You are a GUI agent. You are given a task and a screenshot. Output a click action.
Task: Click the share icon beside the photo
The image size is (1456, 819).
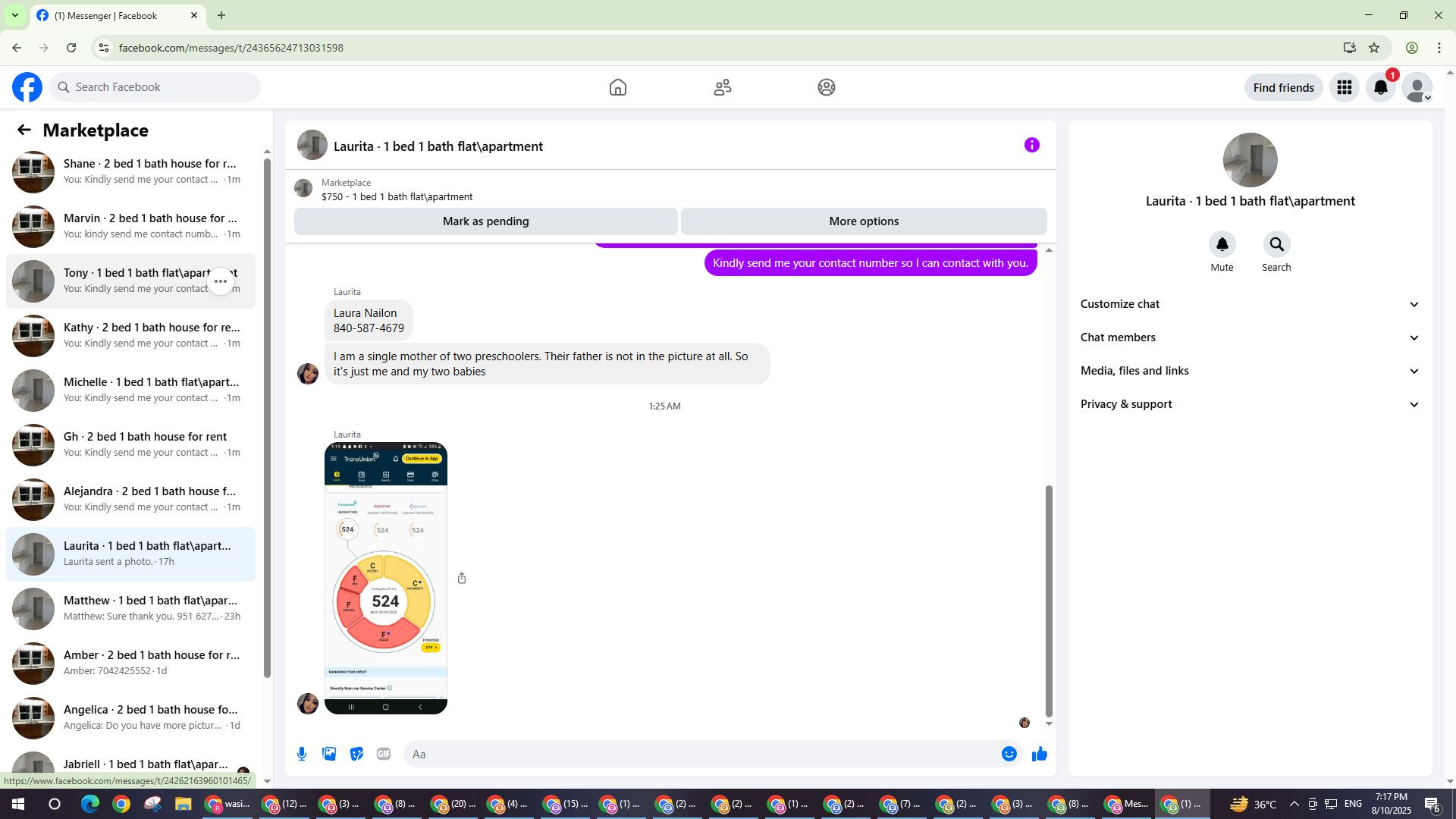(x=462, y=579)
